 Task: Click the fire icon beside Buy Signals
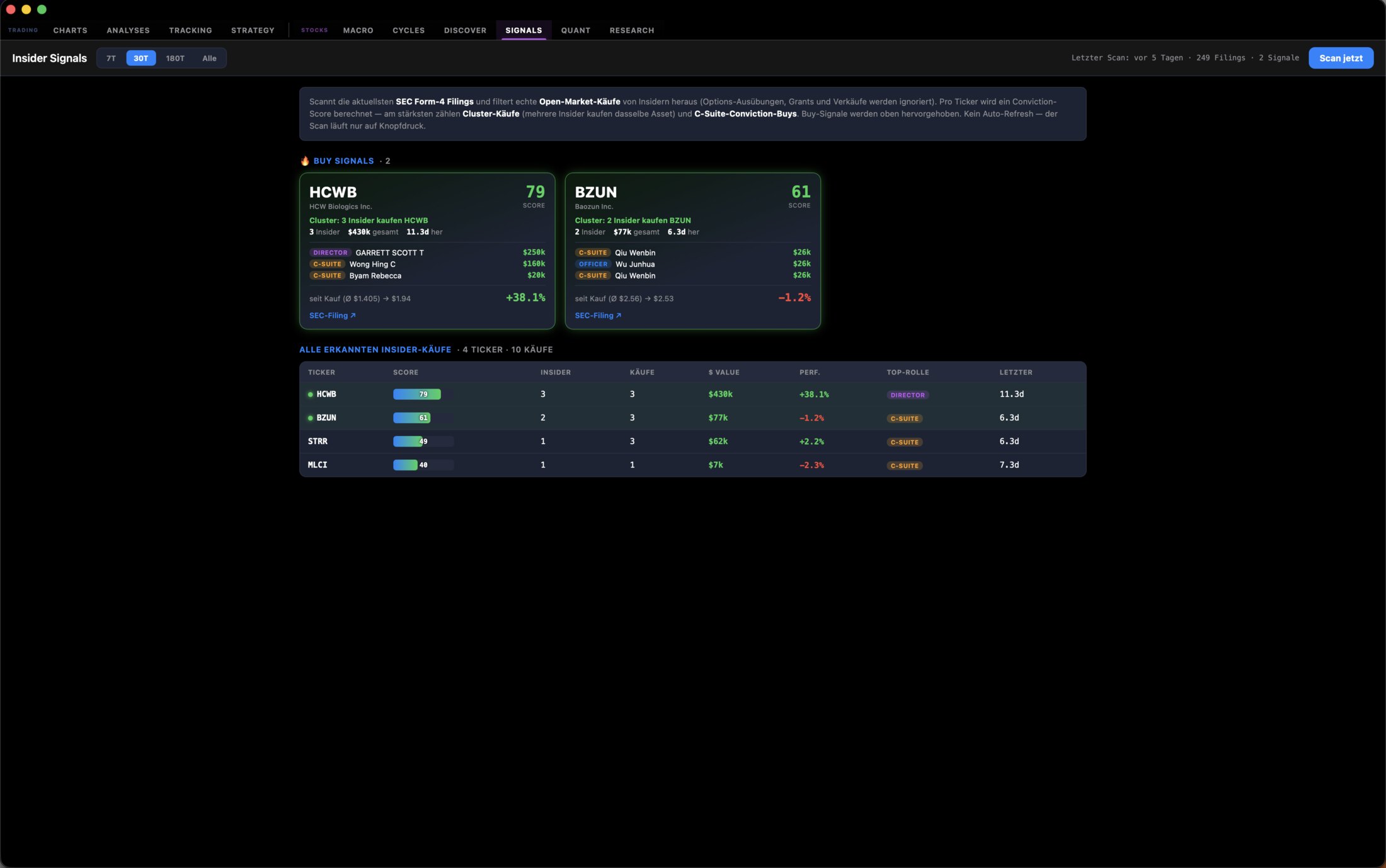(305, 161)
